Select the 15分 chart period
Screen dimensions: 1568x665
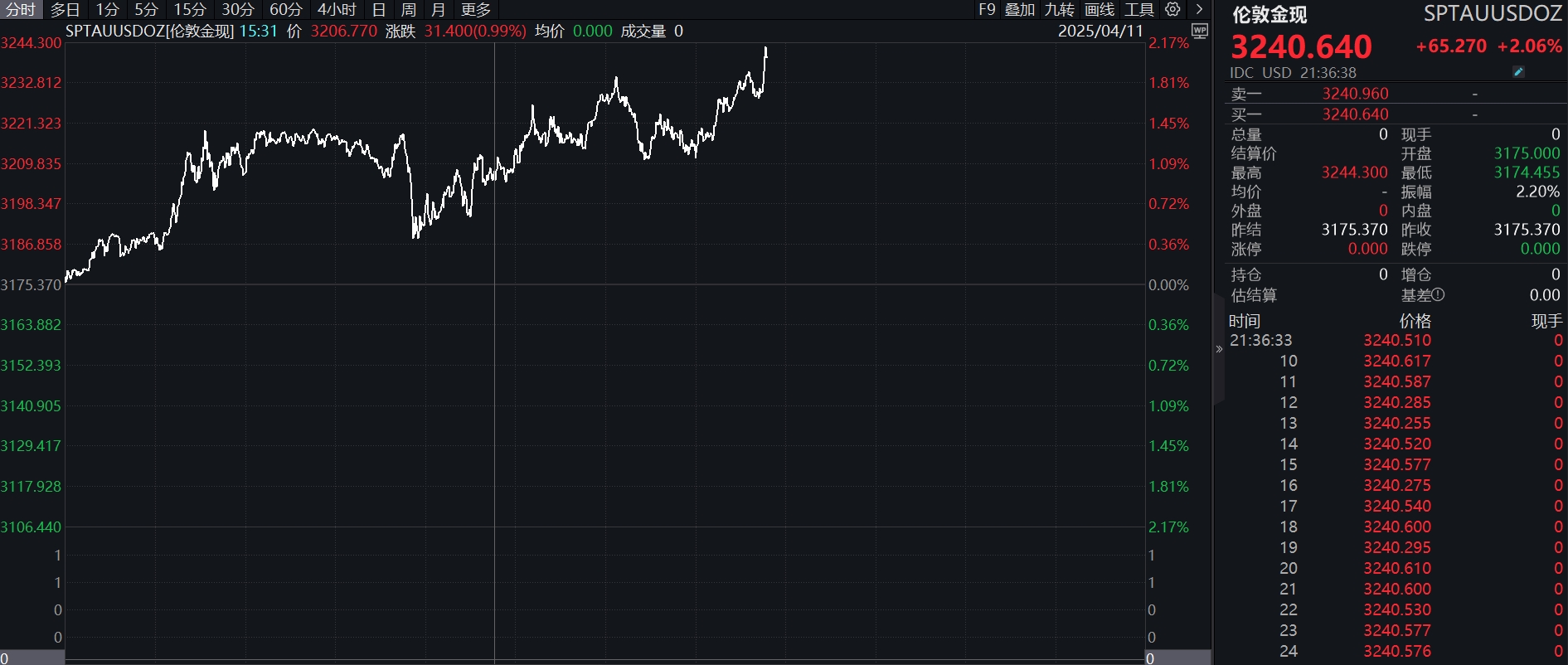click(189, 10)
